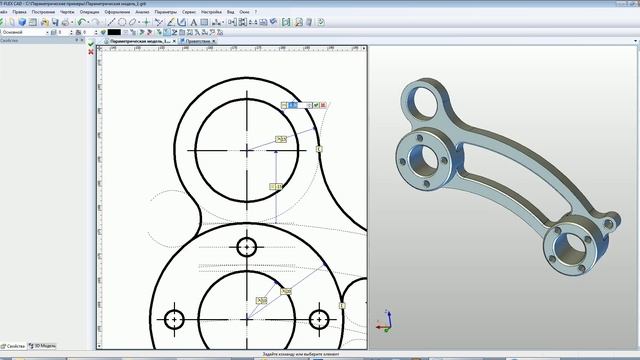Click the blue 3D cube model icon
The image size is (640, 360).
pyautogui.click(x=22, y=22)
